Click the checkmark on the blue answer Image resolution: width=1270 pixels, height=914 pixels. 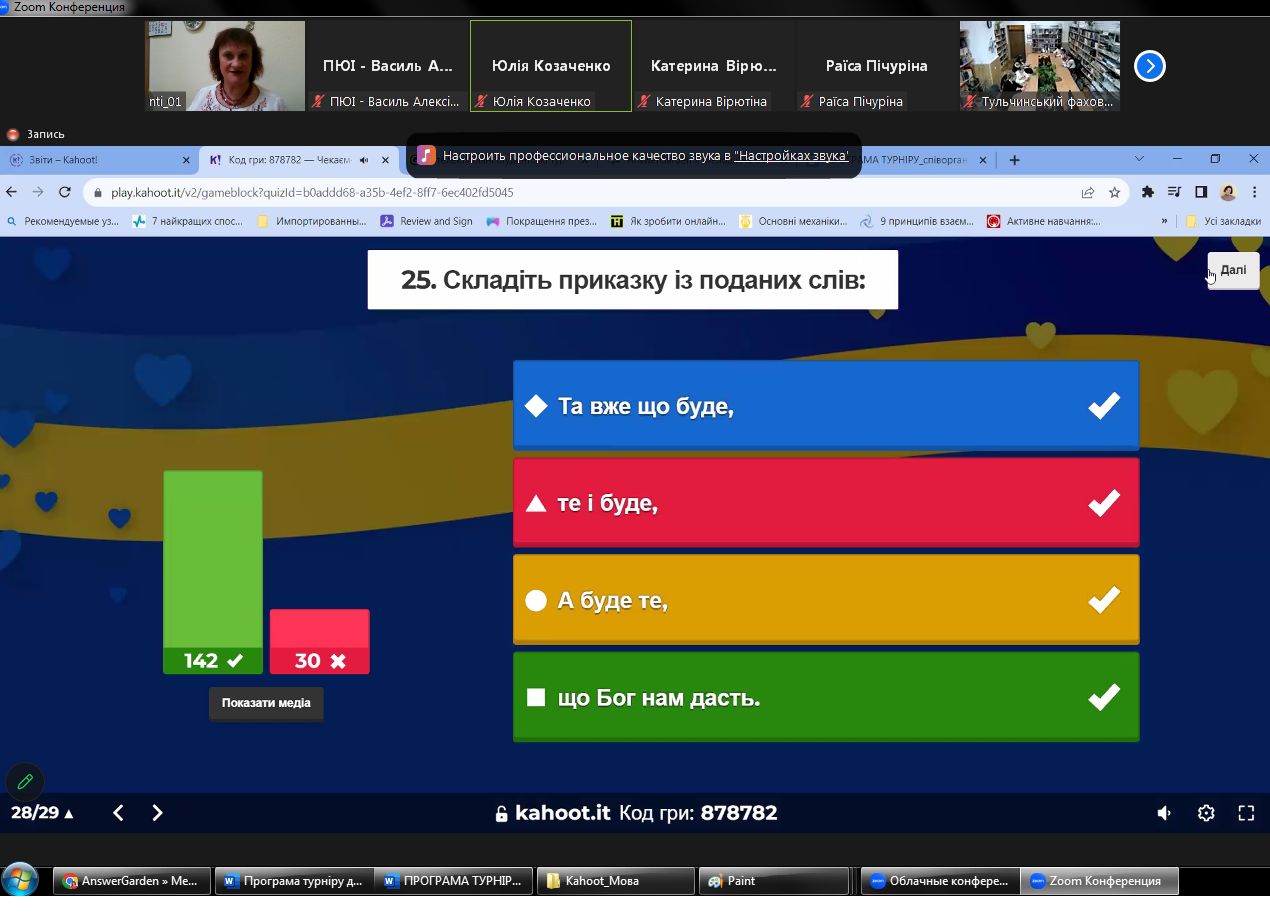pyautogui.click(x=1103, y=406)
